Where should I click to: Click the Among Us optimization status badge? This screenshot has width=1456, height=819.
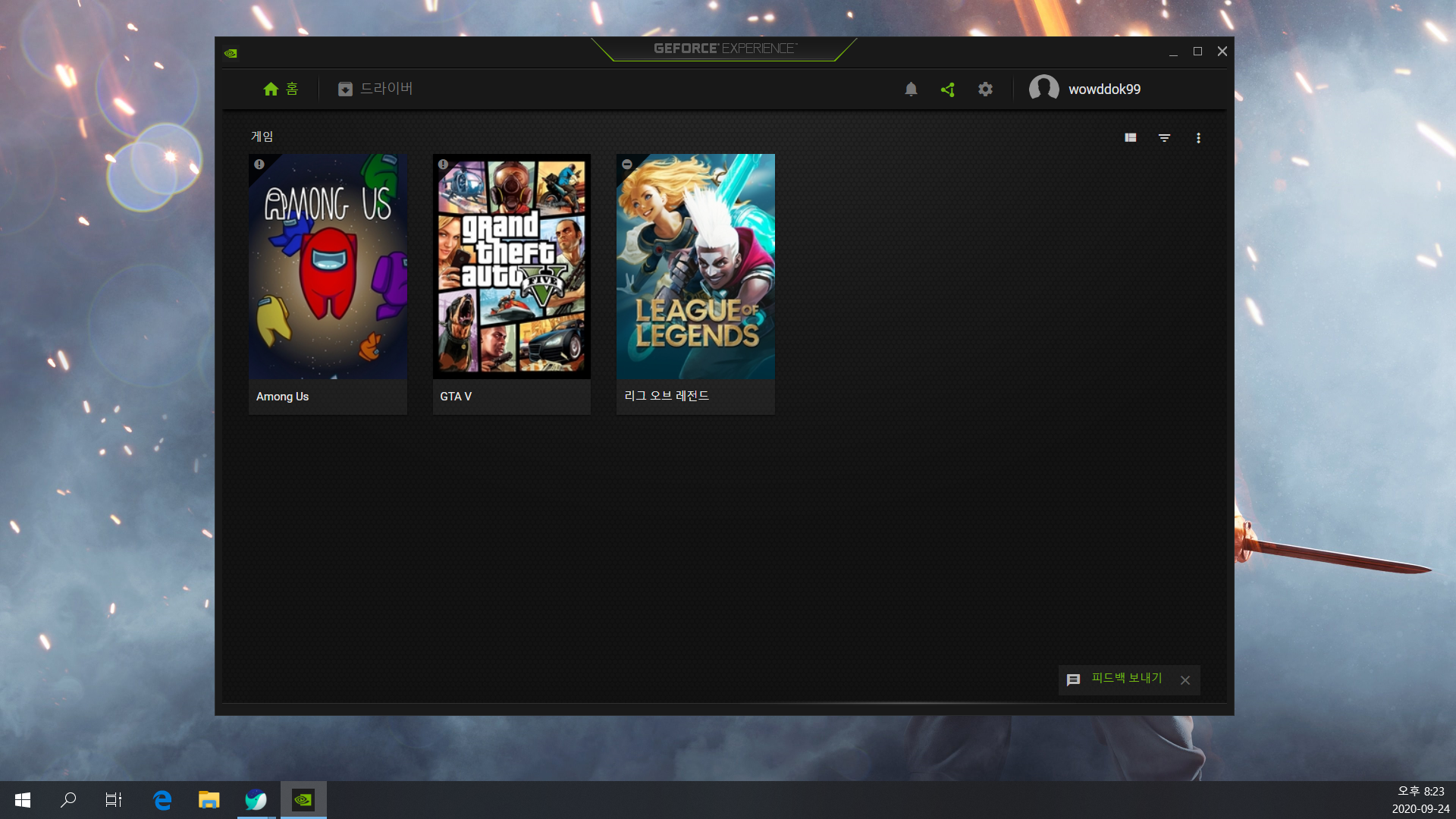(x=259, y=164)
